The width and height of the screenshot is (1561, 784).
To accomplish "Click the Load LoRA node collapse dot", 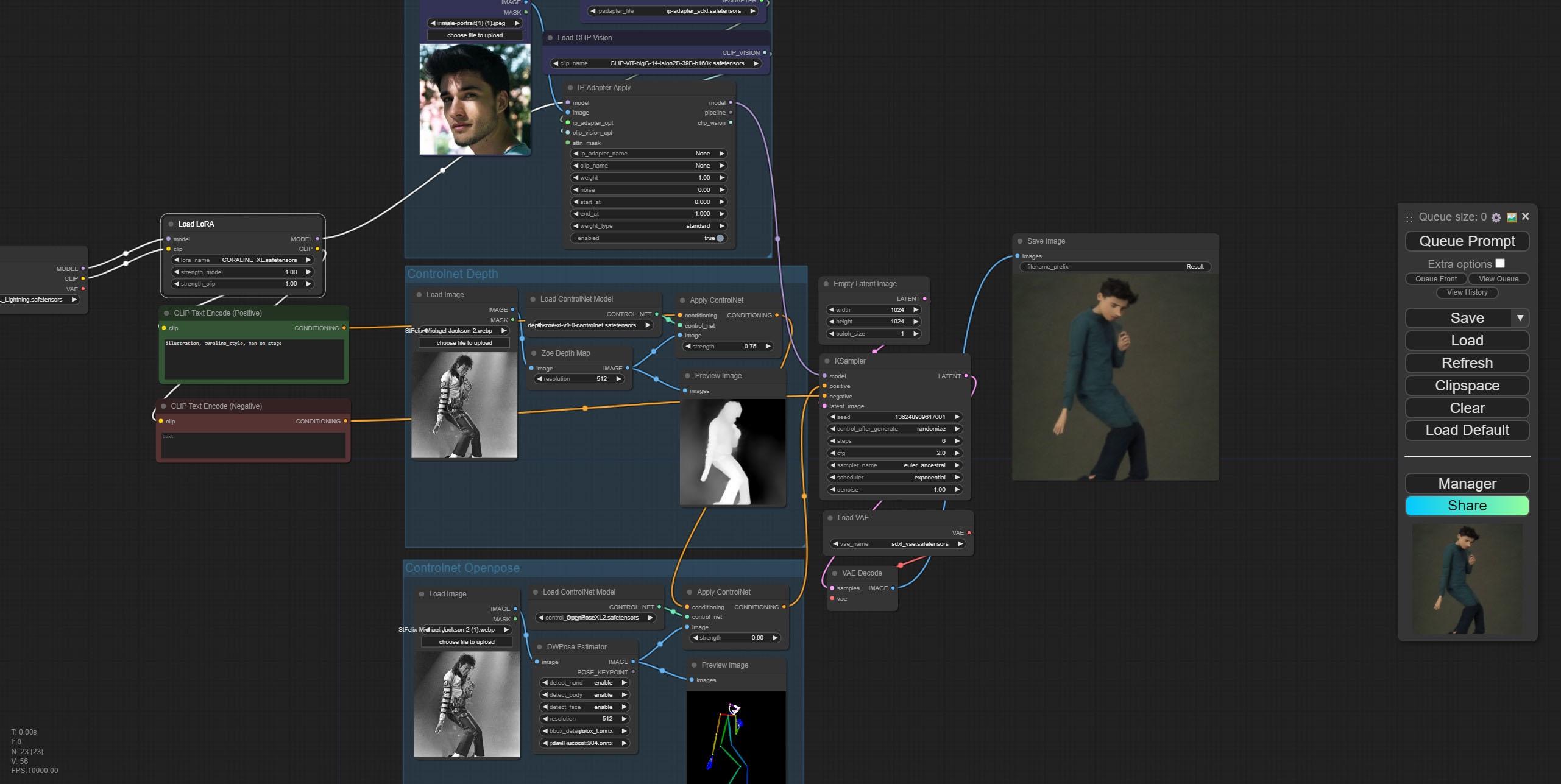I will click(x=171, y=224).
